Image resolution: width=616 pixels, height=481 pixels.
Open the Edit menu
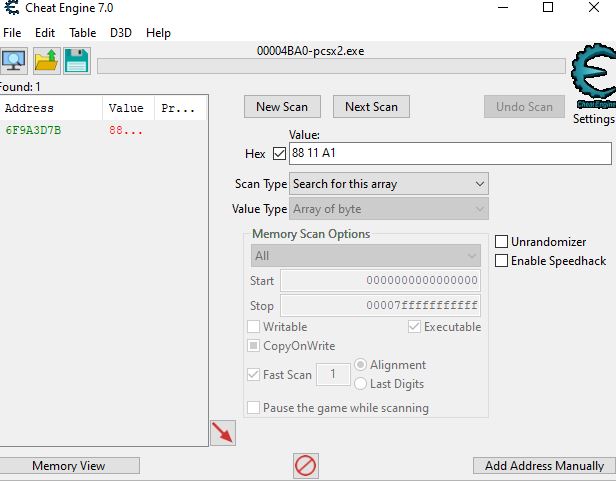pyautogui.click(x=45, y=33)
